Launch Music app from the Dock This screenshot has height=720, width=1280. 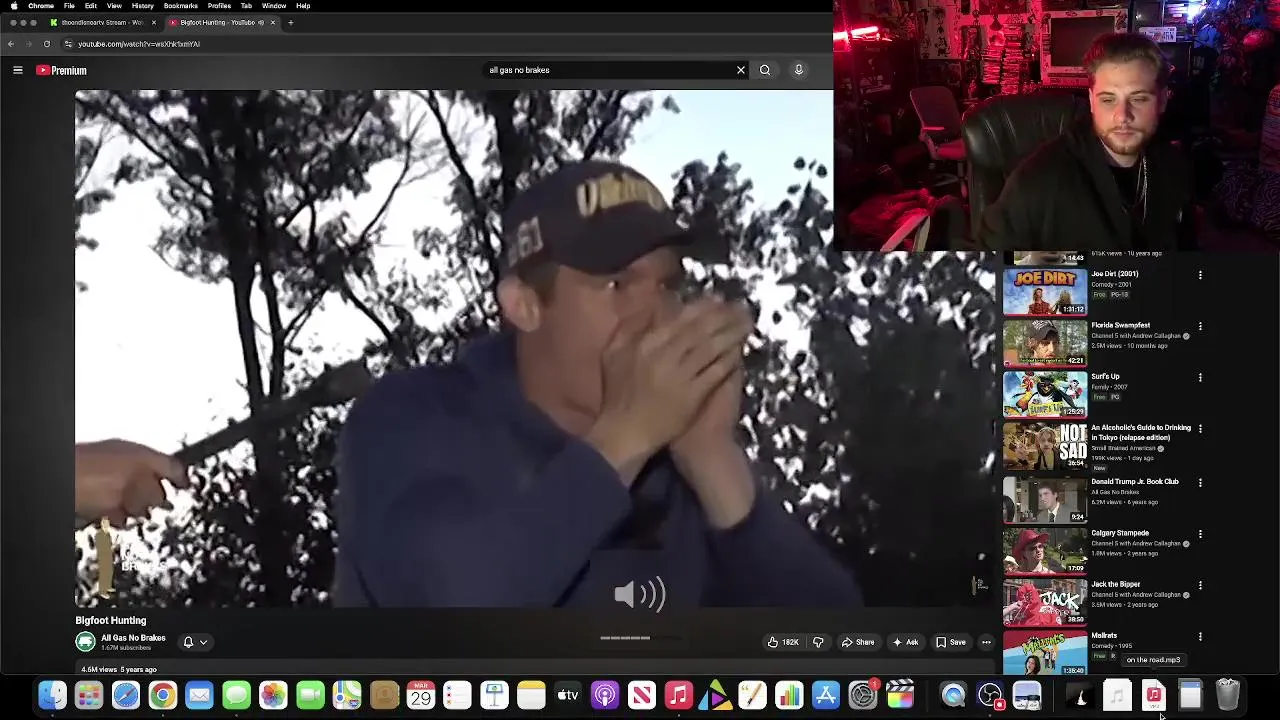(x=678, y=694)
